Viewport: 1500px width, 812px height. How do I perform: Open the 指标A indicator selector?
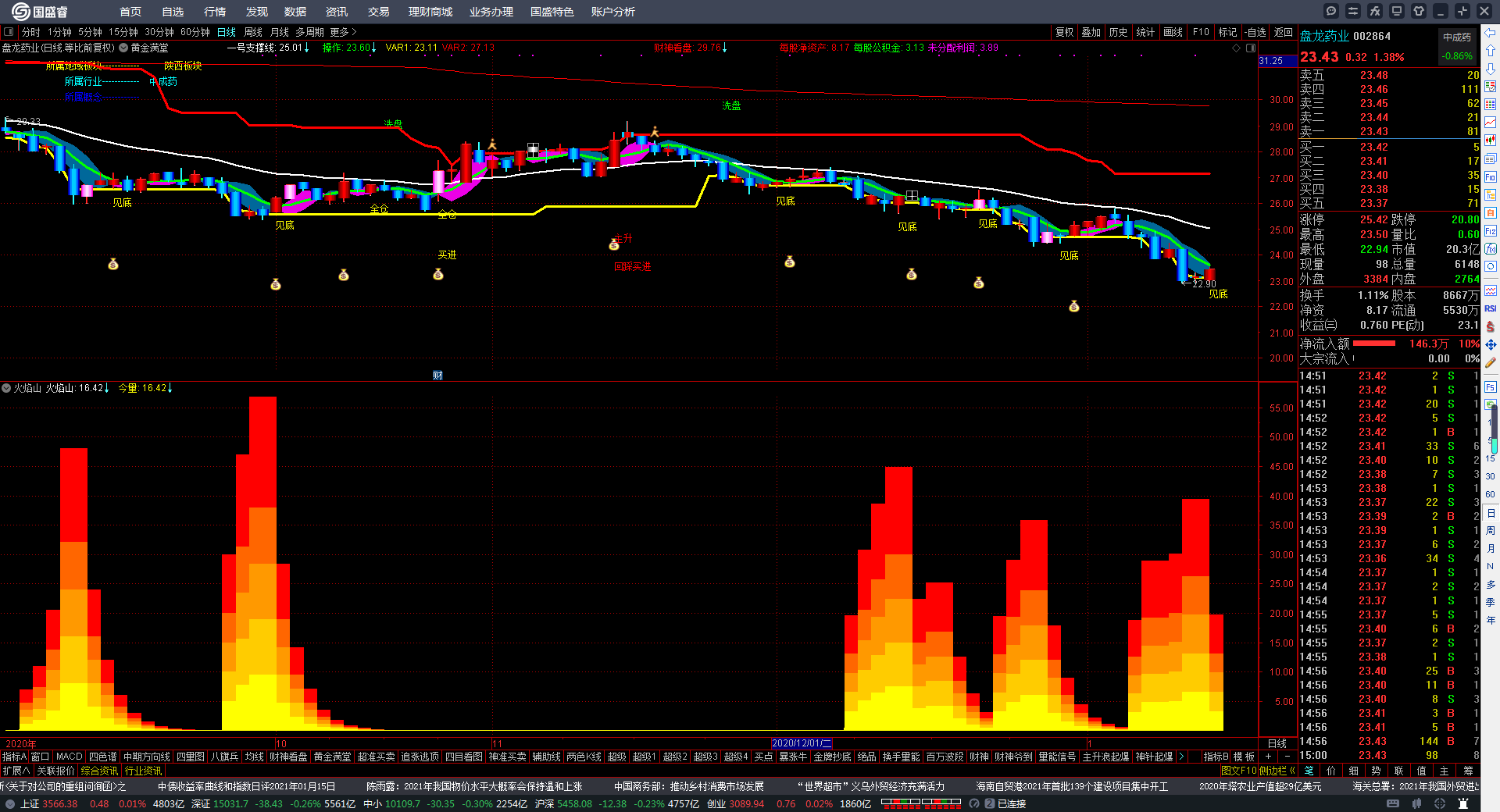click(x=14, y=757)
